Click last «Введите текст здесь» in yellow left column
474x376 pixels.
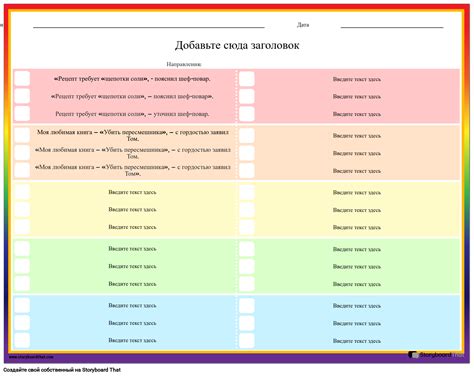132,227
